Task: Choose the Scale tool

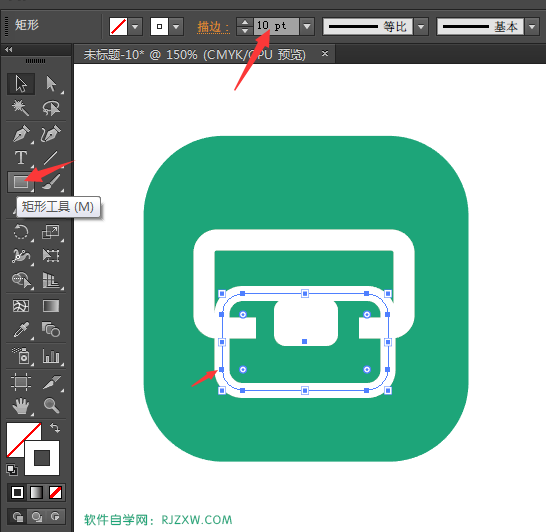Action: (51, 232)
